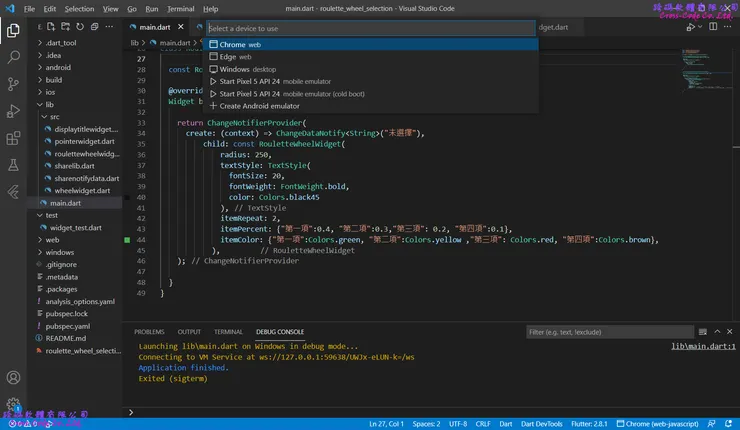Open the Search view icon
Image resolution: width=740 pixels, height=430 pixels.
tap(13, 58)
